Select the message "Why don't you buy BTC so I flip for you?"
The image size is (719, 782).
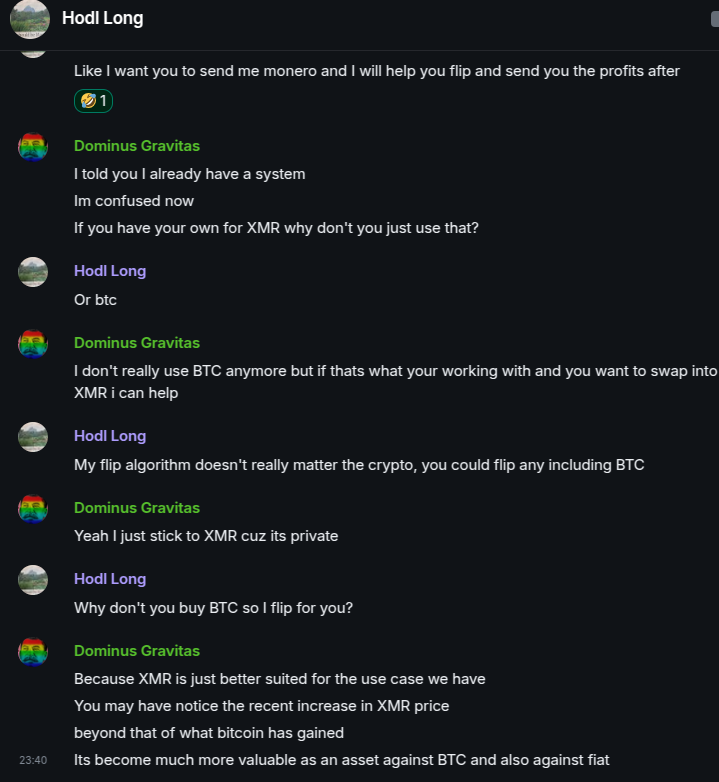point(213,607)
